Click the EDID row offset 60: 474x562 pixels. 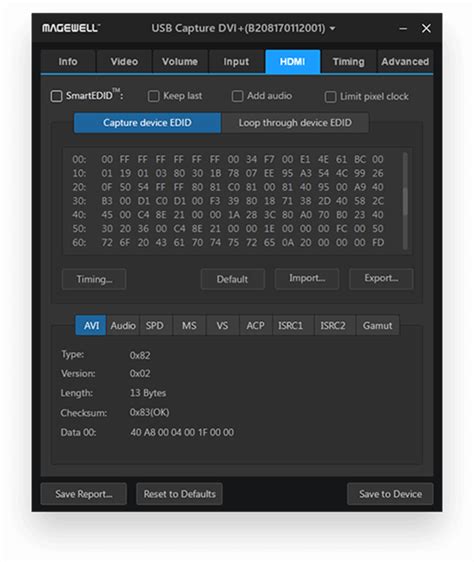click(x=79, y=243)
